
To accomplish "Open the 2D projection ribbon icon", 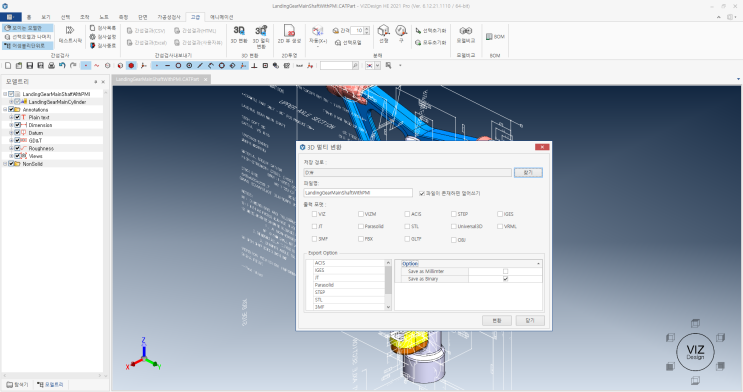I will click(x=289, y=31).
